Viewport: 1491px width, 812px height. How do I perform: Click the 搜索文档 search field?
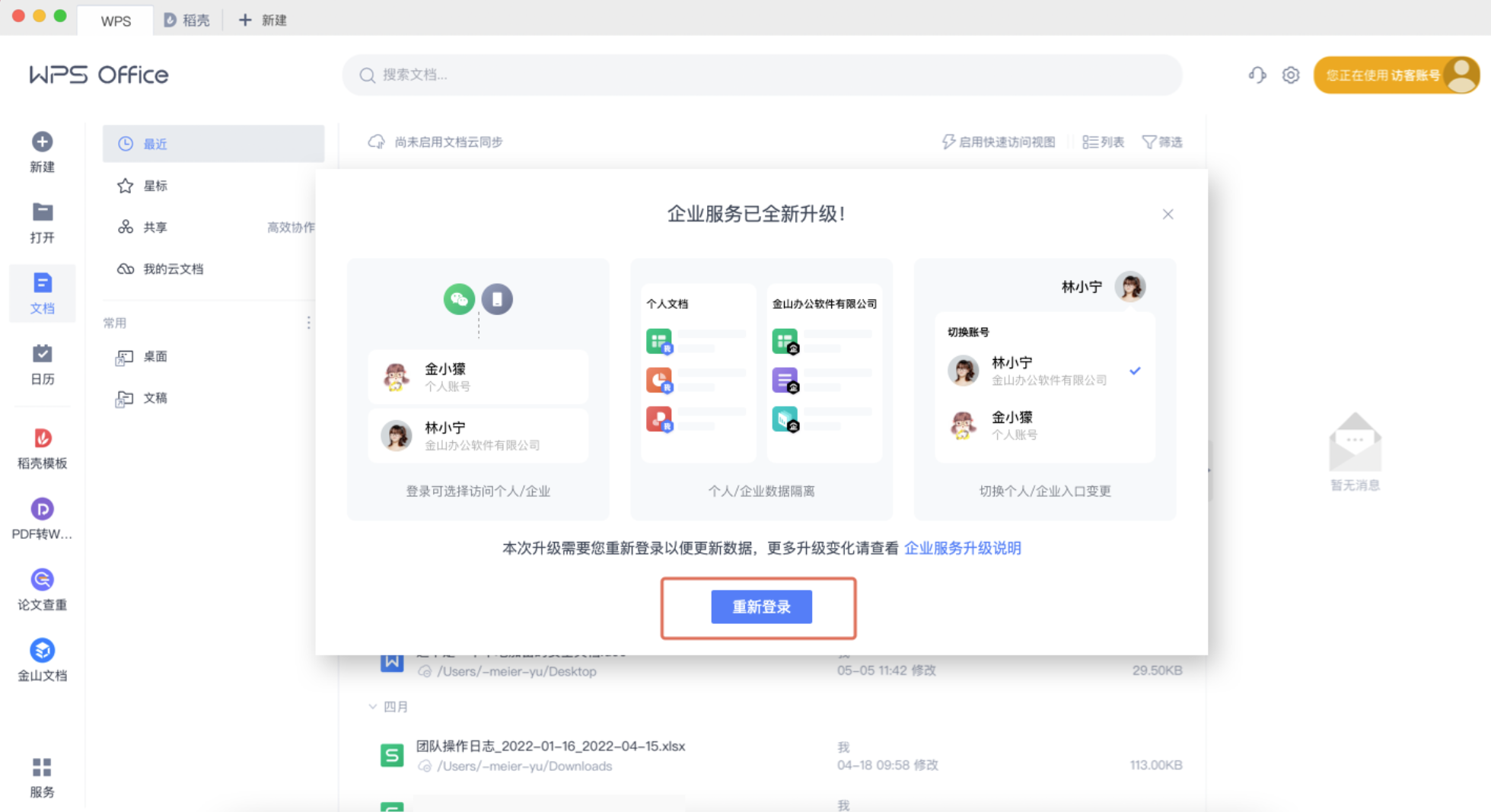pos(762,75)
